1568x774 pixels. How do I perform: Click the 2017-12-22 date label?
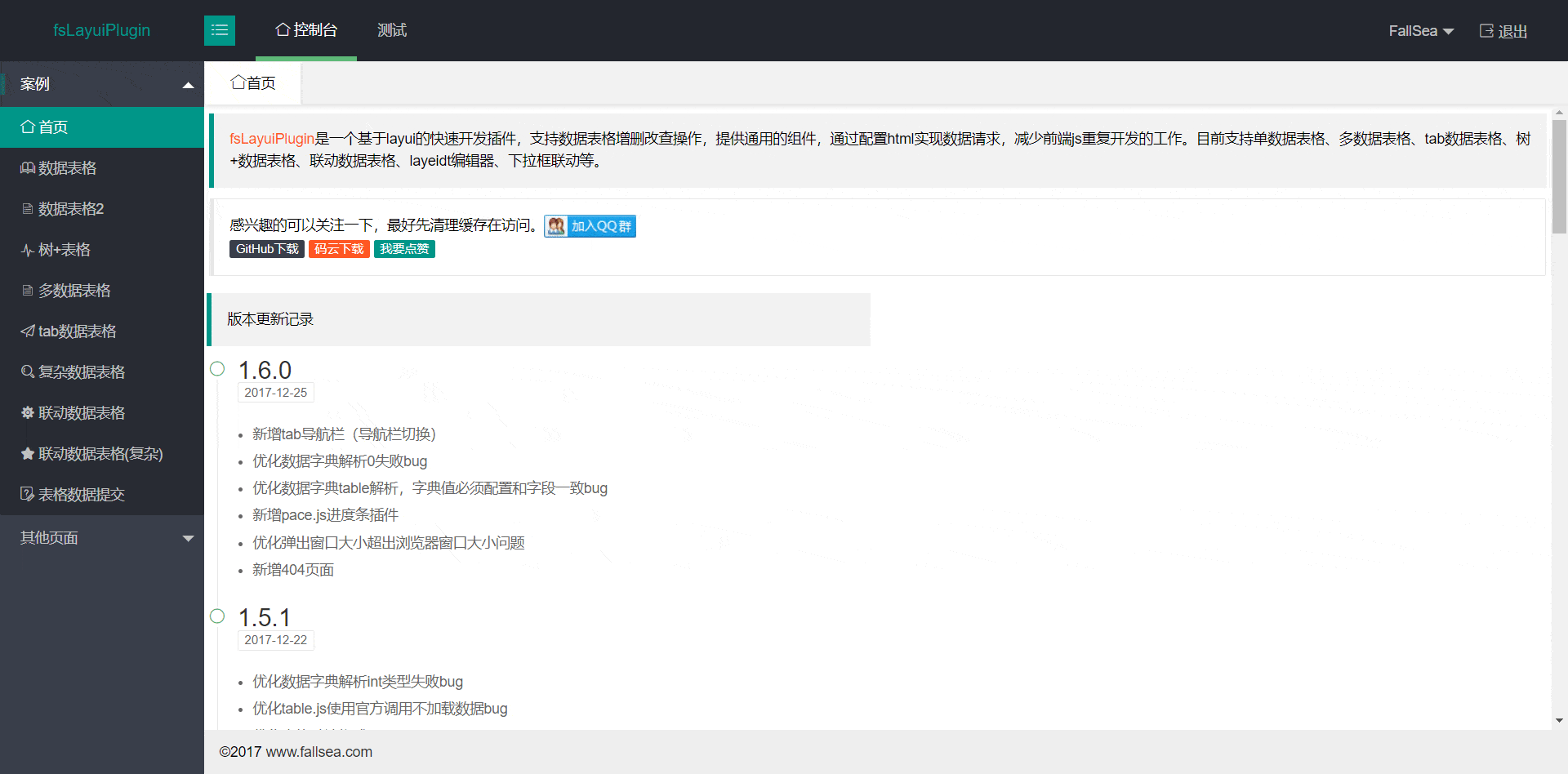[x=276, y=640]
